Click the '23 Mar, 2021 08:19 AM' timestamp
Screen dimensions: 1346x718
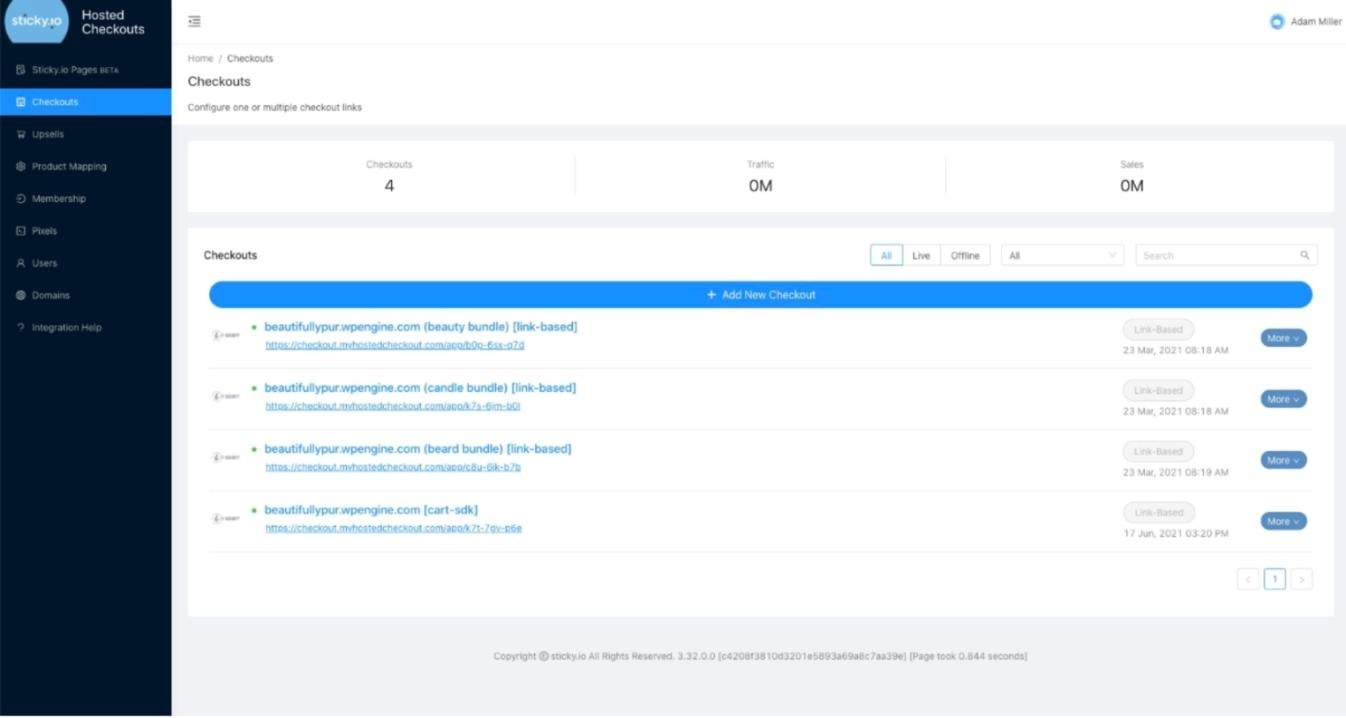point(1176,473)
